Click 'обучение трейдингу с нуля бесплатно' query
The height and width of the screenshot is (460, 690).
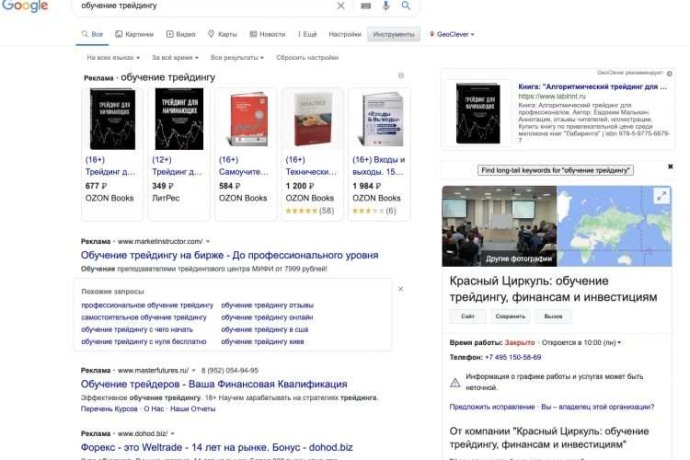coord(143,342)
